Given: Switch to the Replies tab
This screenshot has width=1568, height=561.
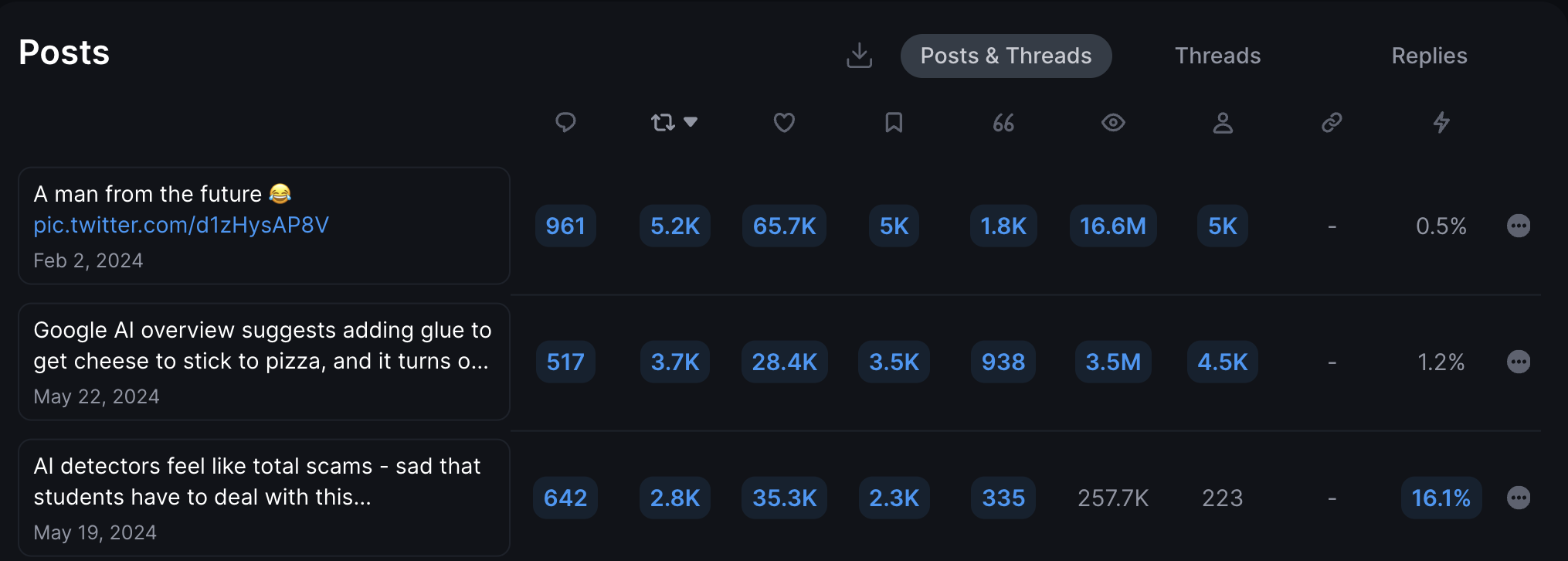Looking at the screenshot, I should (x=1429, y=55).
